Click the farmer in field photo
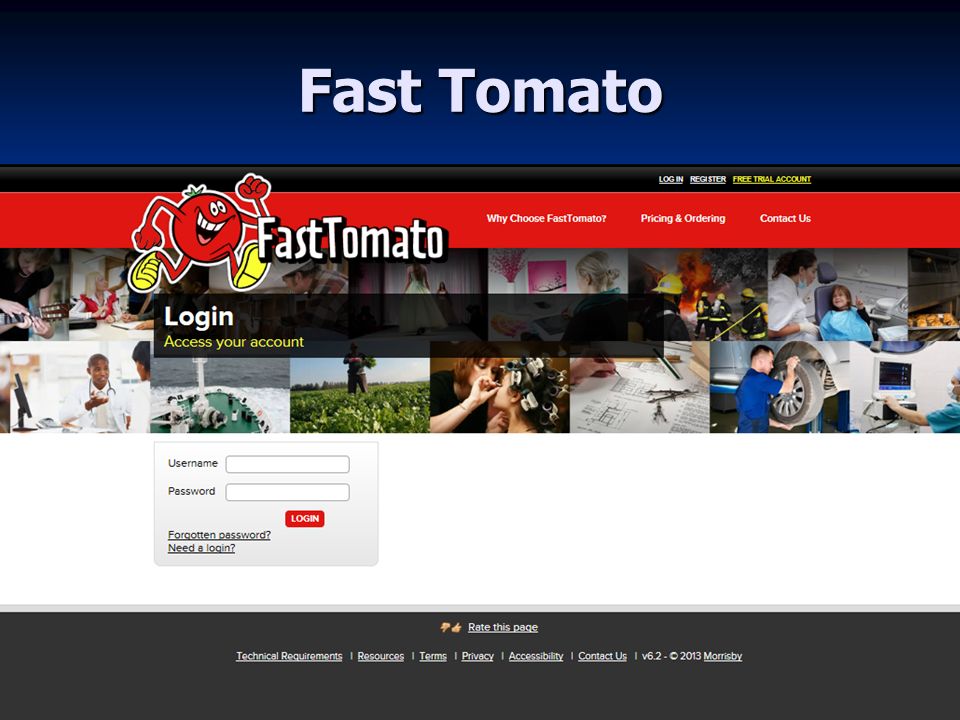 pyautogui.click(x=360, y=395)
